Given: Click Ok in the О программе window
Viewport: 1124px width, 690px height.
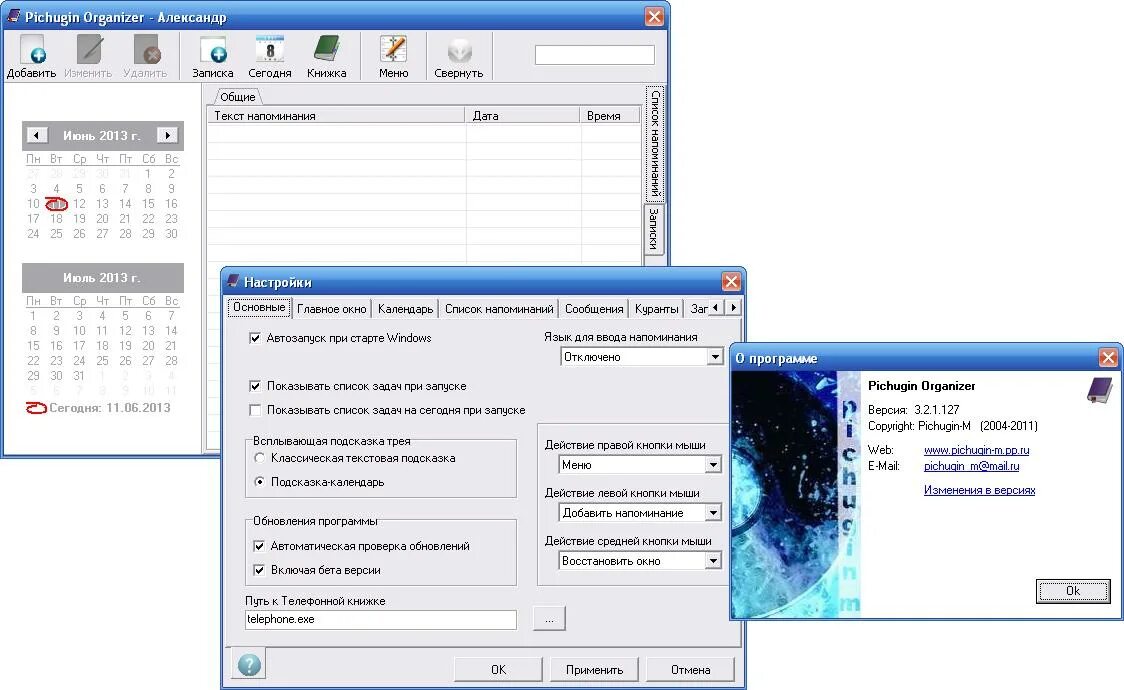Looking at the screenshot, I should (1073, 591).
